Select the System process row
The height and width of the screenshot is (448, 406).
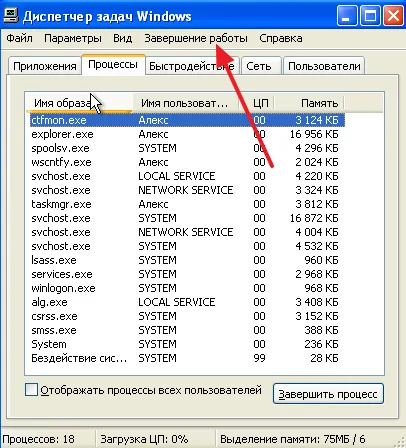[187, 344]
